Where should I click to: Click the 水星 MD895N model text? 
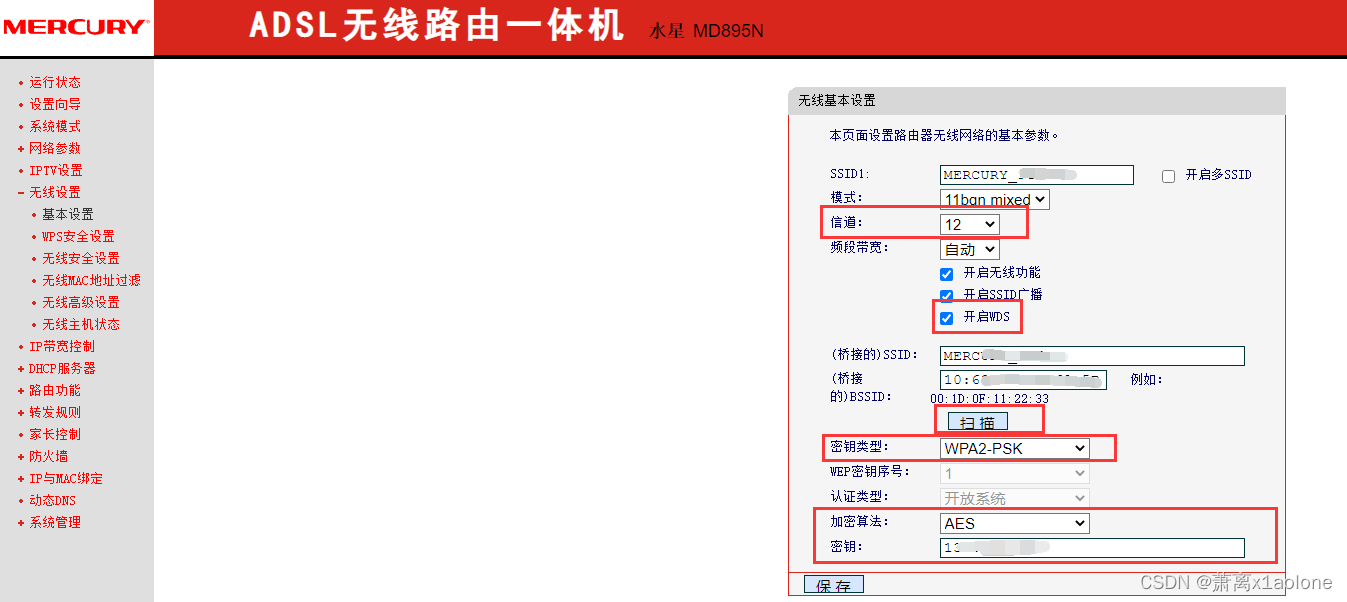707,31
